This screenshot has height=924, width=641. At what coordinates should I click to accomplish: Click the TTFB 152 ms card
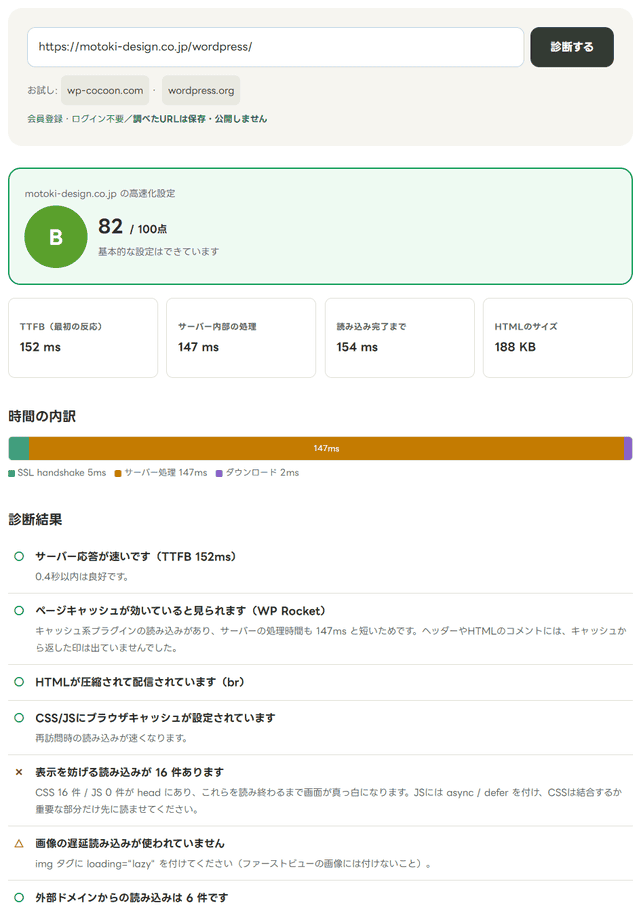point(83,338)
